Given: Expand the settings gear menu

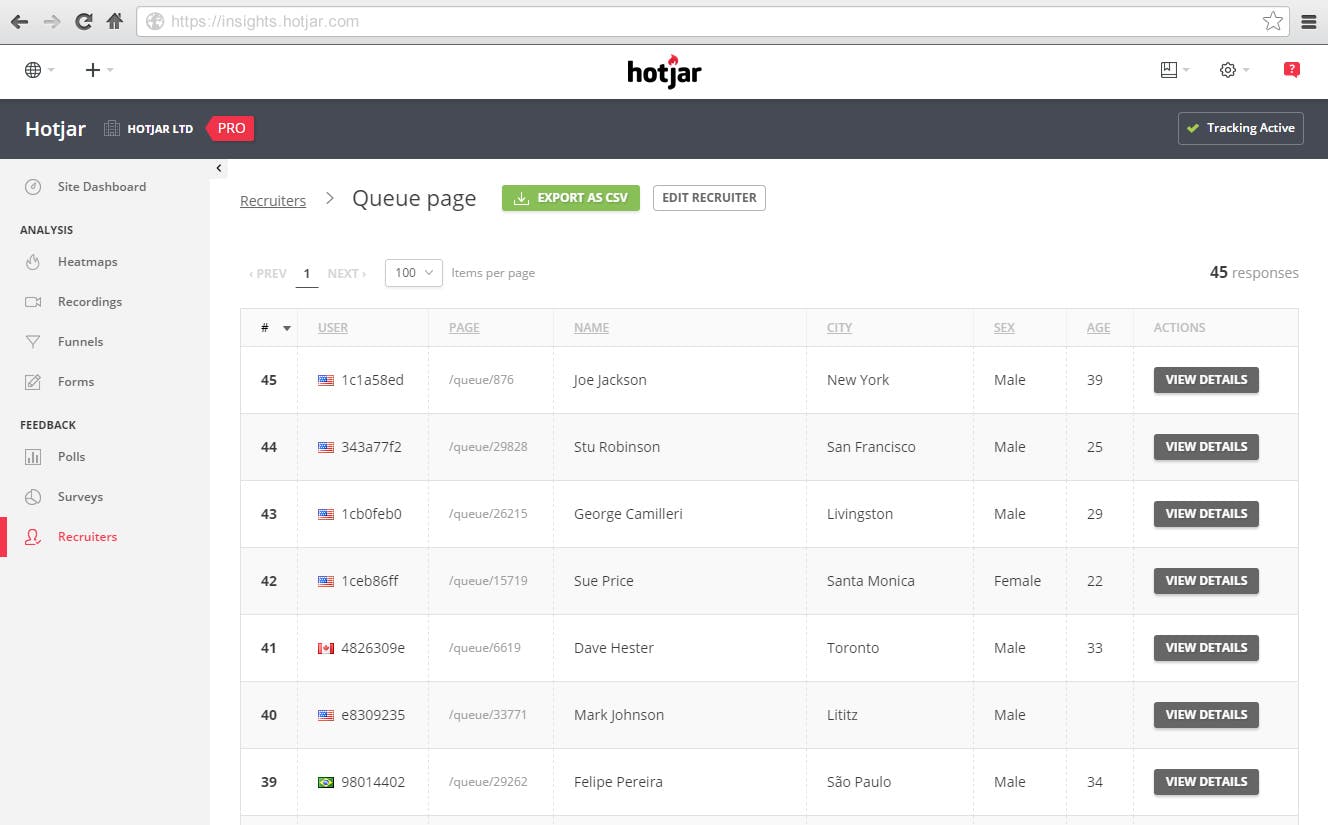Looking at the screenshot, I should (1234, 70).
